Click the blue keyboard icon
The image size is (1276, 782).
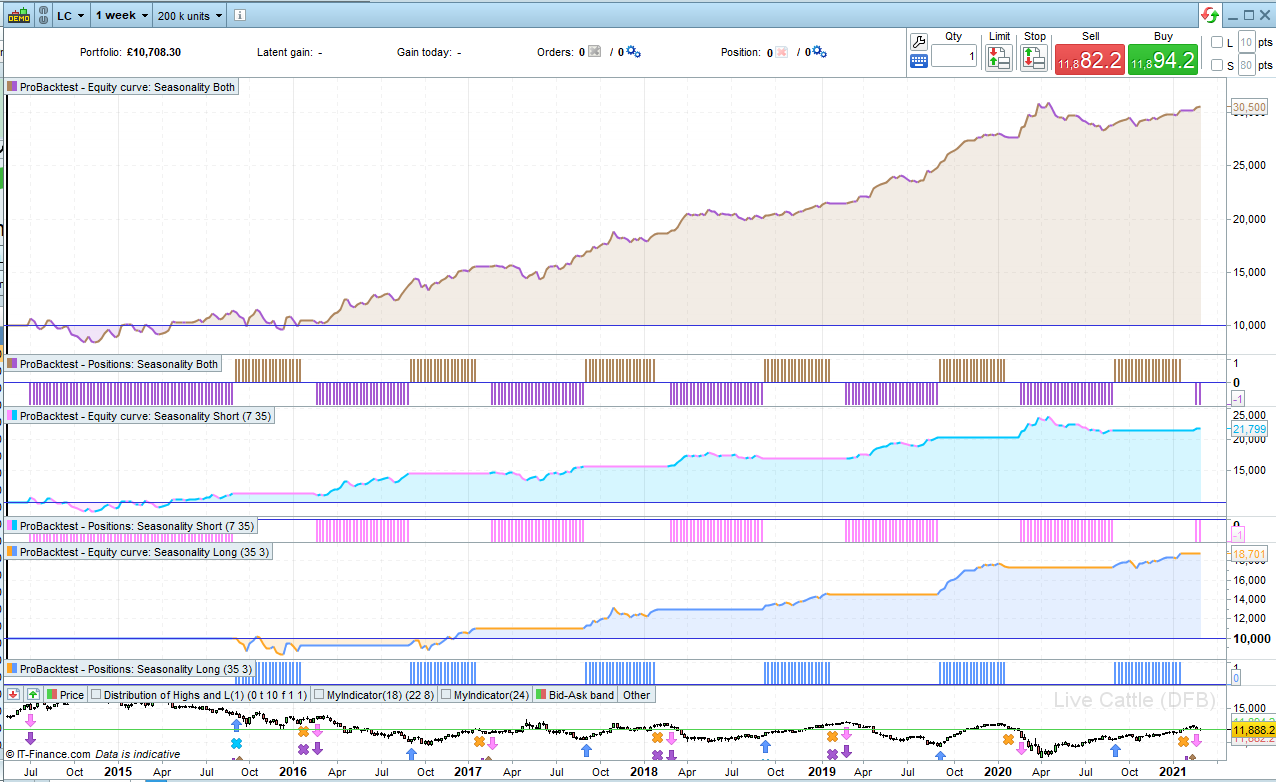click(919, 61)
